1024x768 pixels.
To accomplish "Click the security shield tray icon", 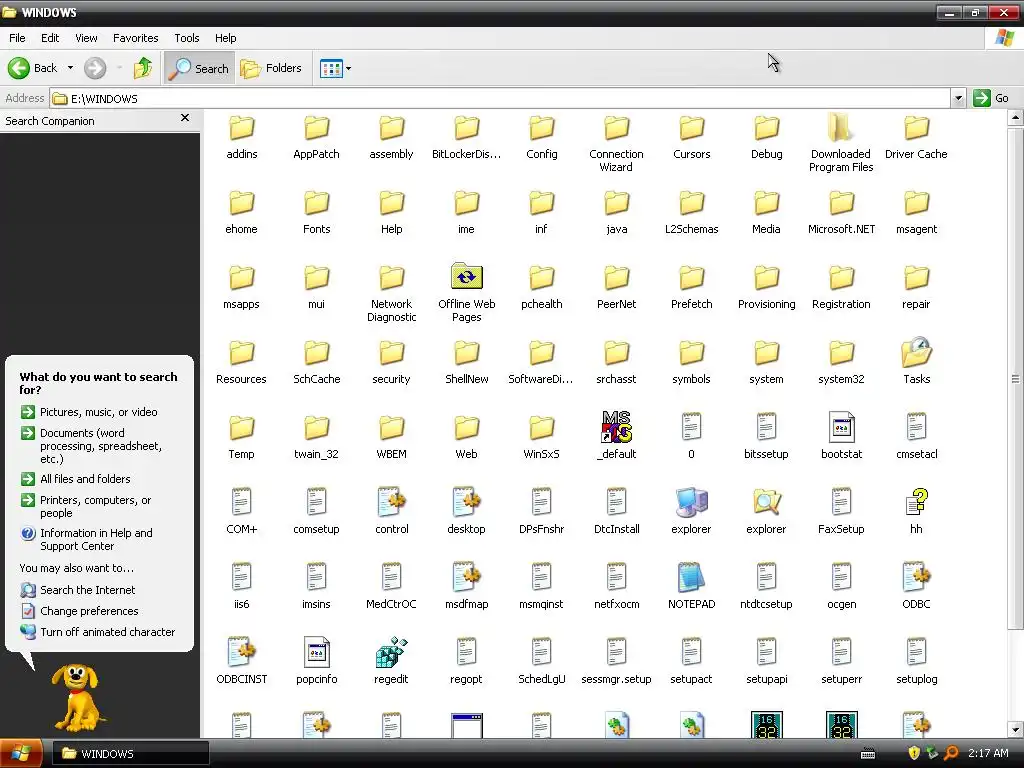I will 914,754.
